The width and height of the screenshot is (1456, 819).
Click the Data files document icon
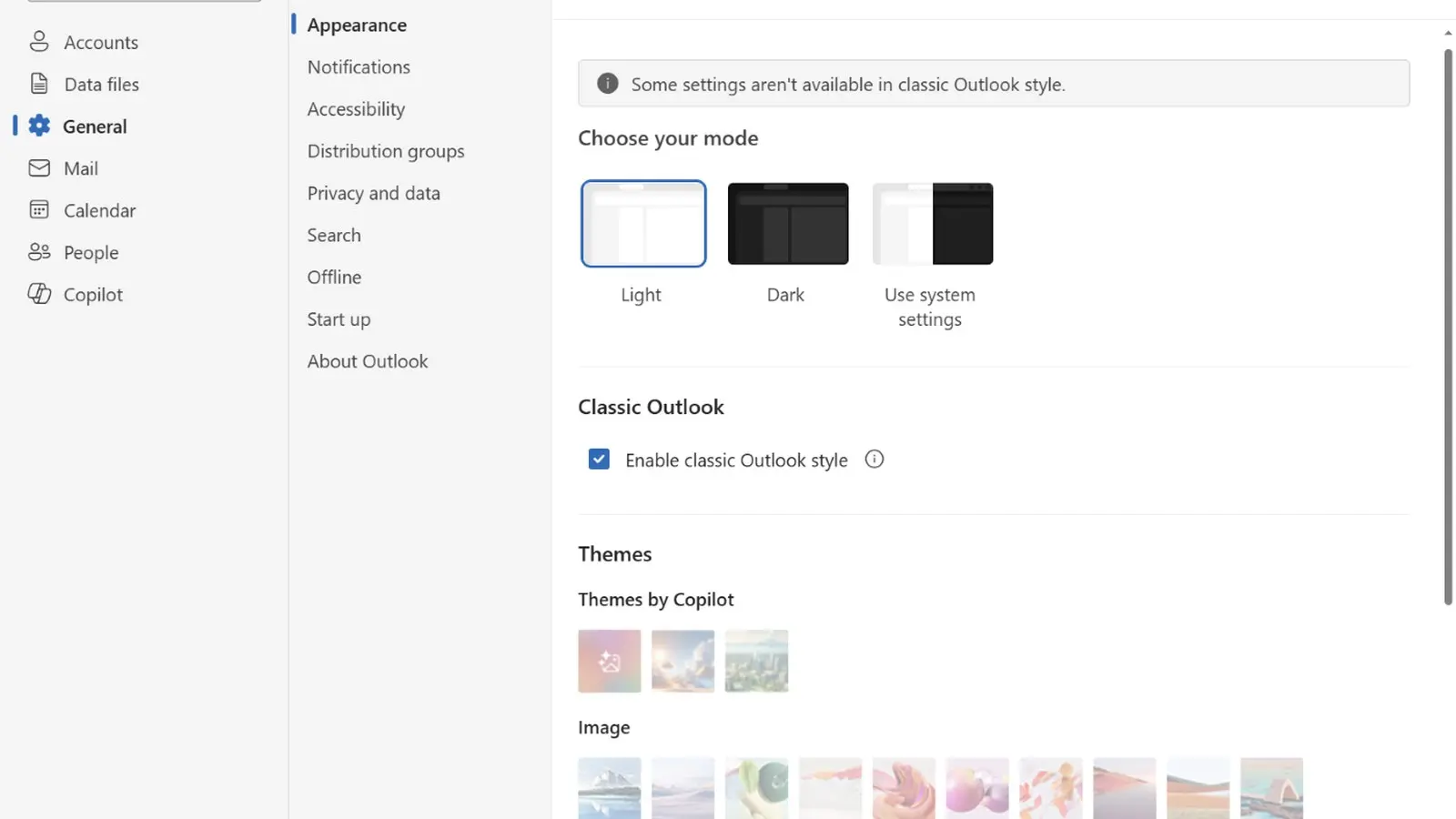point(39,84)
